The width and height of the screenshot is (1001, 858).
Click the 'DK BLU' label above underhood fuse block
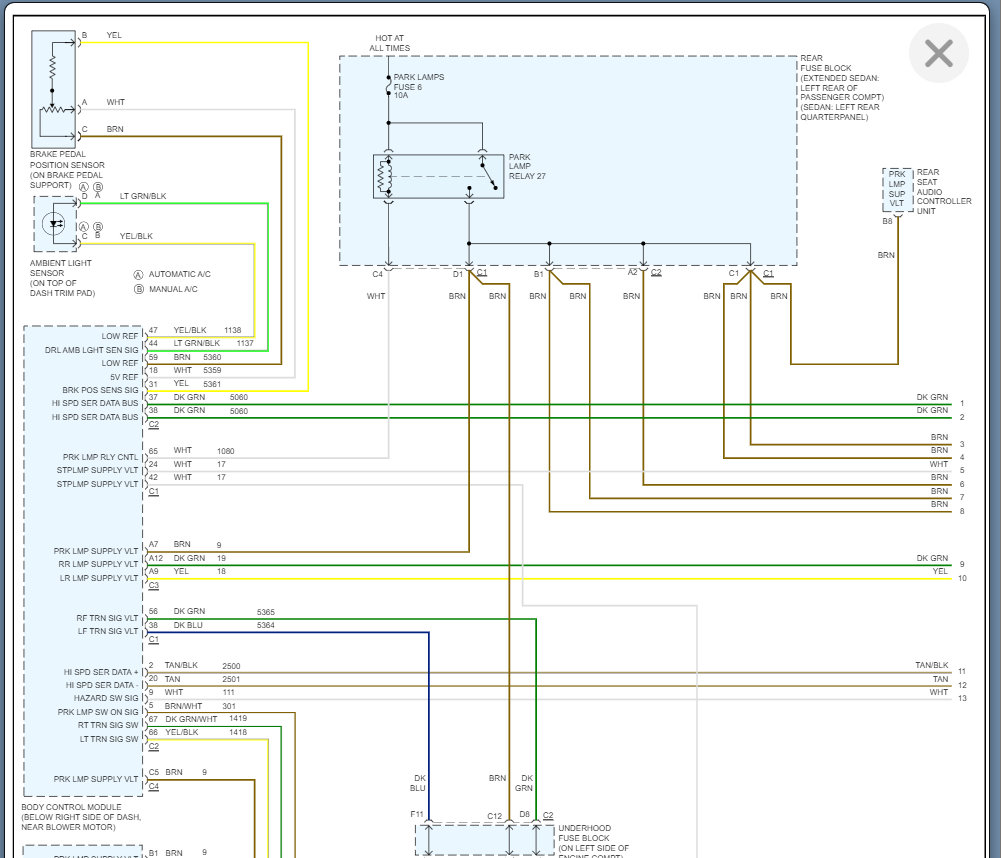tap(418, 783)
